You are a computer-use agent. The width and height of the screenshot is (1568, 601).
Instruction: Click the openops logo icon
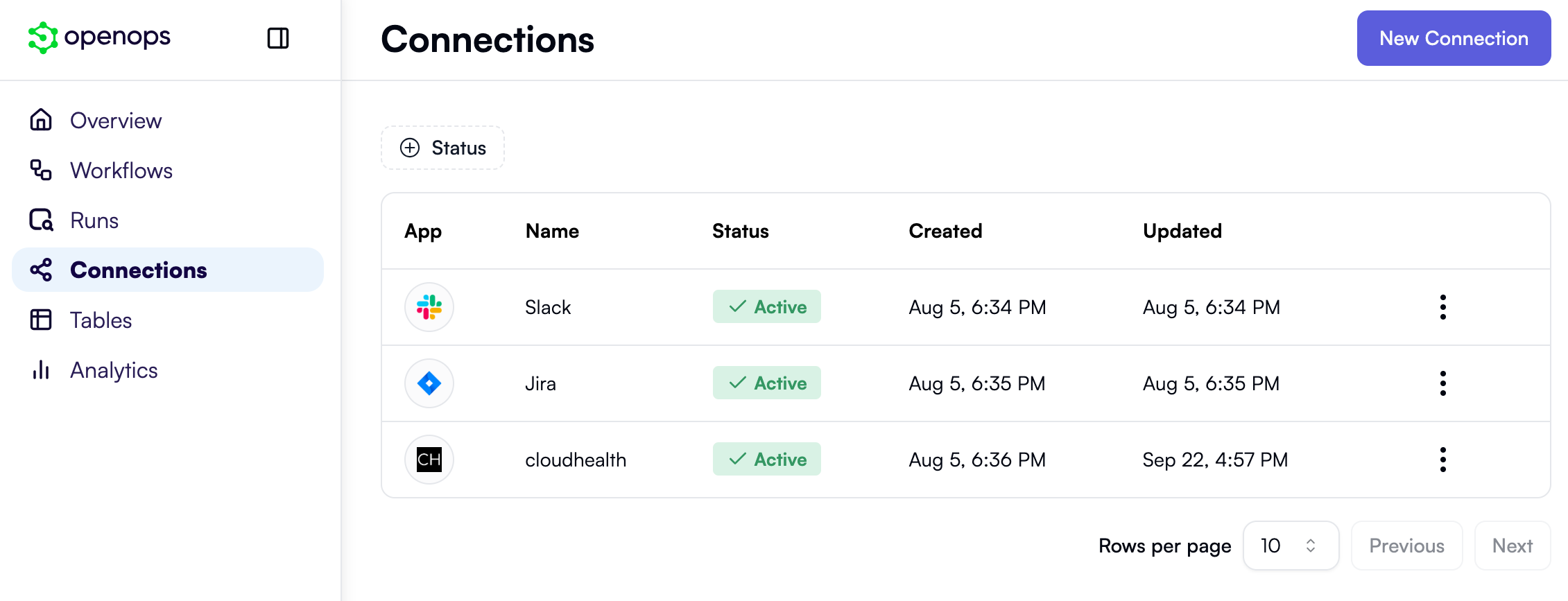42,37
